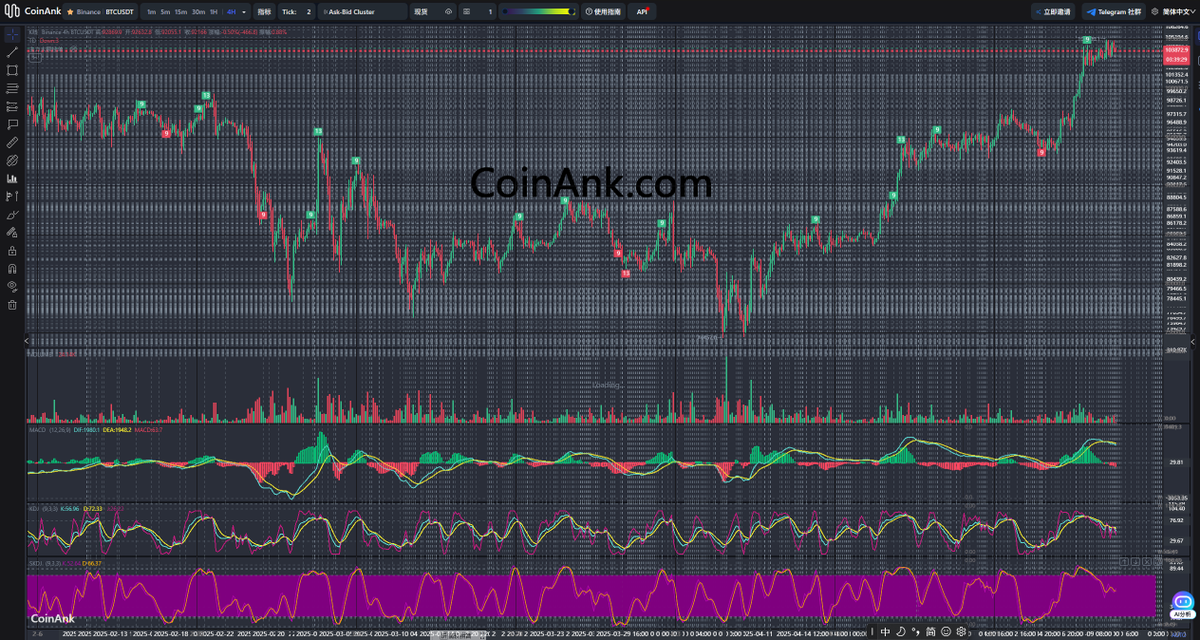
Task: Click the favorite star beside Binance
Action: [x=71, y=12]
